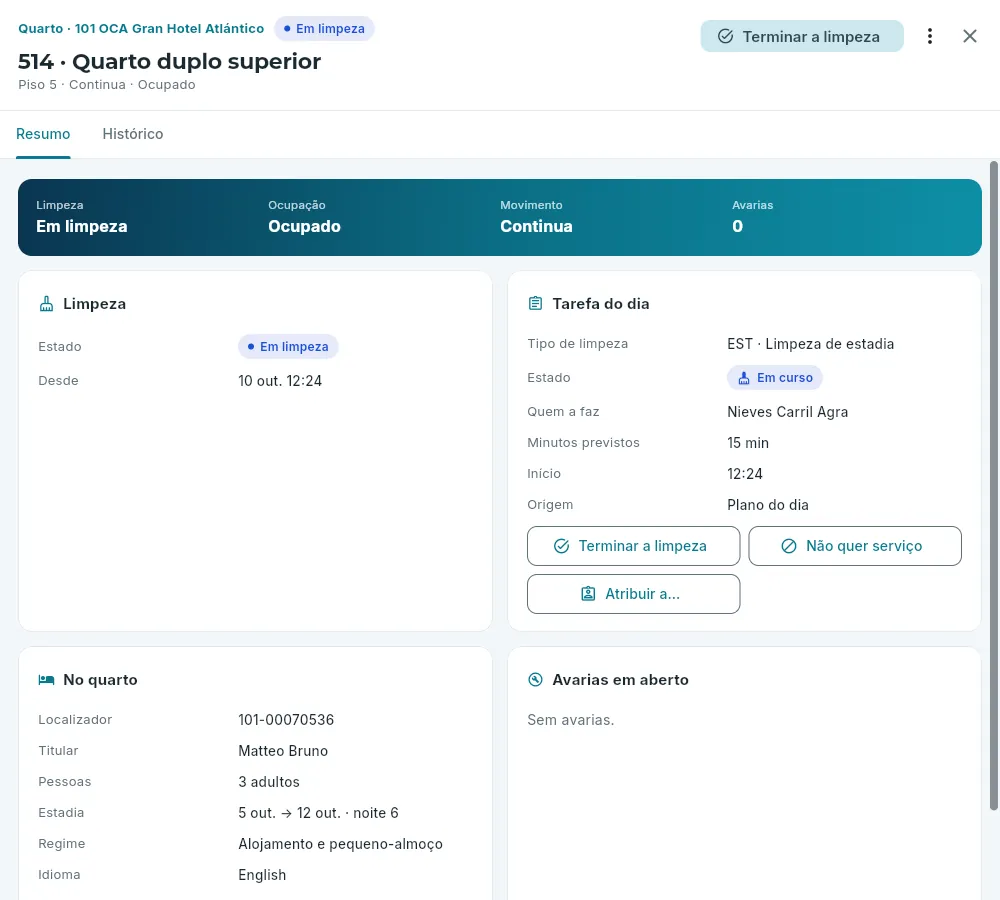The height and width of the screenshot is (900, 1000).
Task: Close the room detail panel
Action: coord(969,36)
